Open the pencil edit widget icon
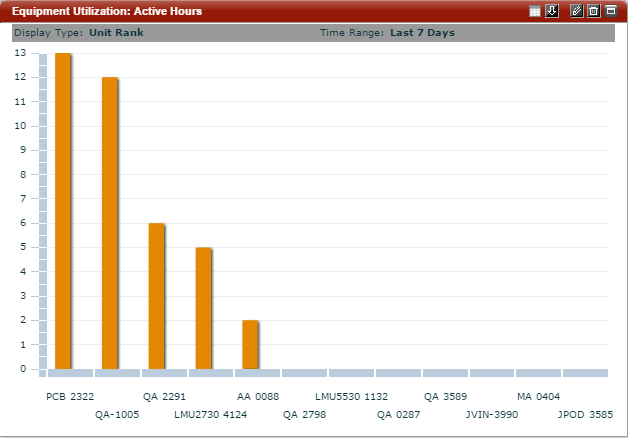This screenshot has width=628, height=438. click(x=577, y=11)
